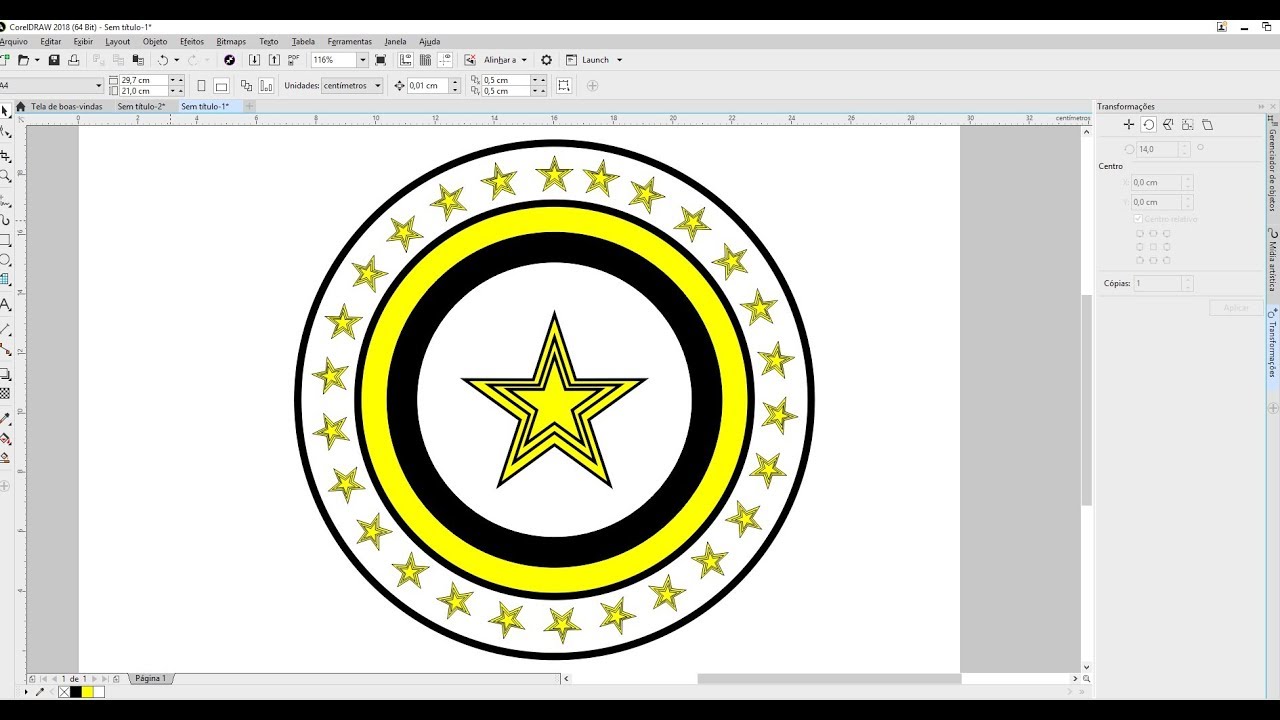Select the Pick tool arrow
Screen dimensions: 1280x720
[x=5, y=111]
